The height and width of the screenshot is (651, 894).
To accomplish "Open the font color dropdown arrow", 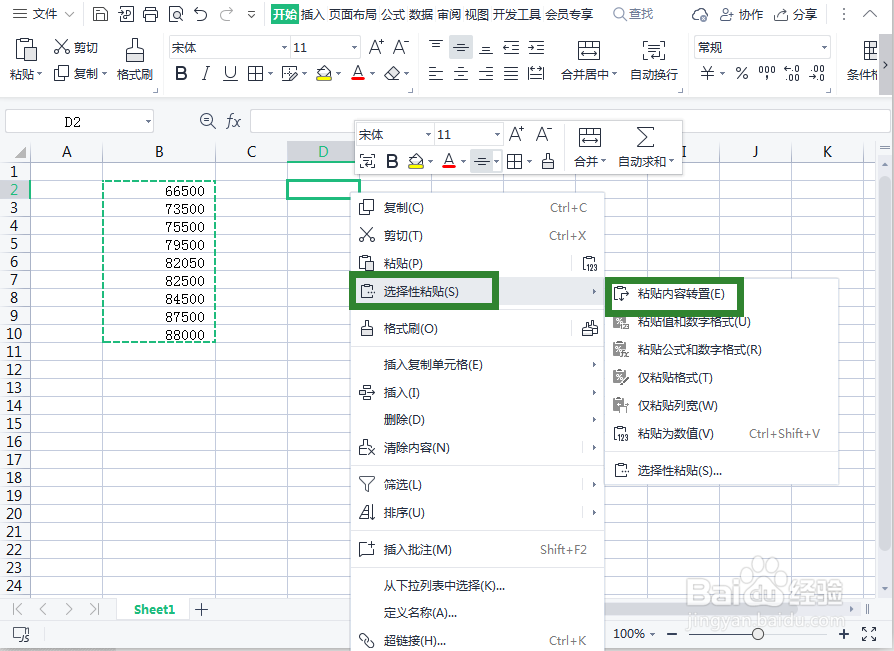I will pos(371,72).
